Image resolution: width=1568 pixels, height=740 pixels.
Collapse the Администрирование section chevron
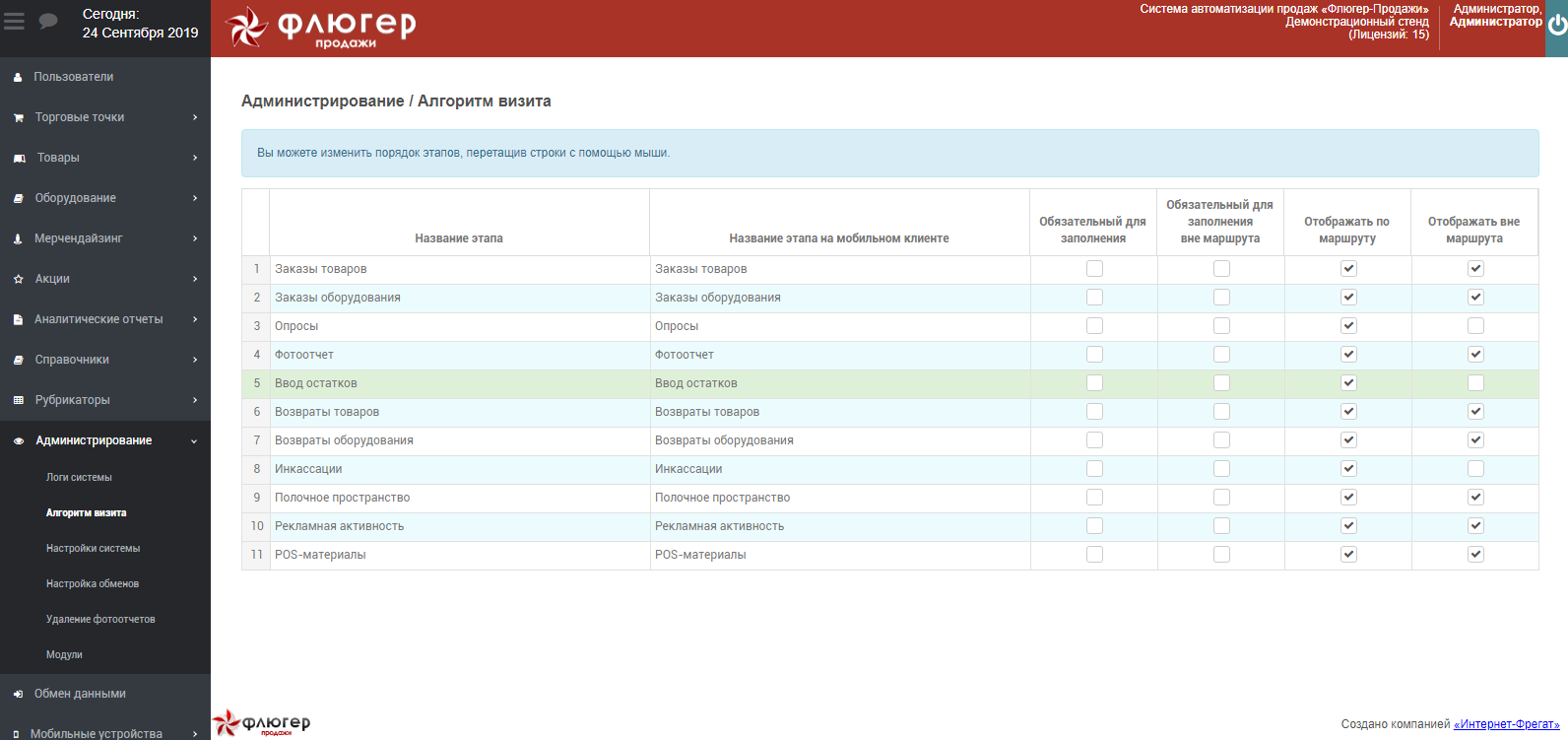coord(194,441)
